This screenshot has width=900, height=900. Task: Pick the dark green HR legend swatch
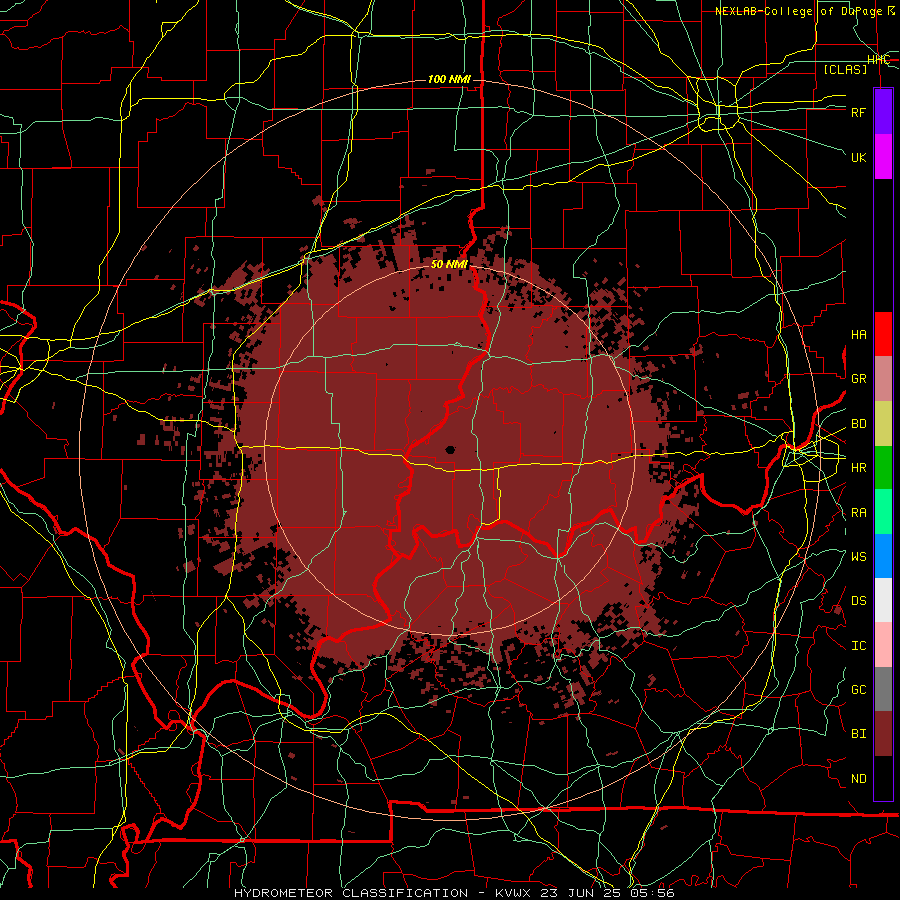(883, 467)
